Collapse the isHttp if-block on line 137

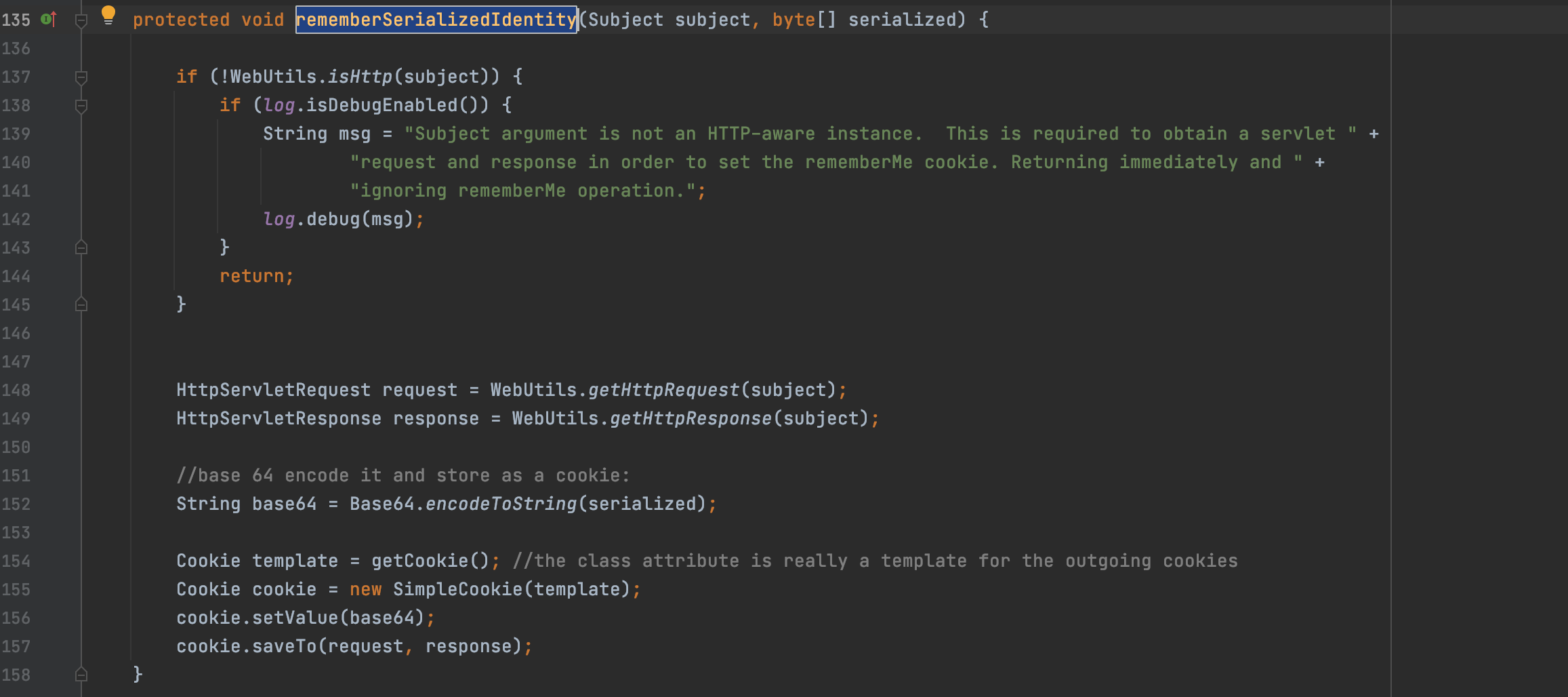click(x=81, y=77)
